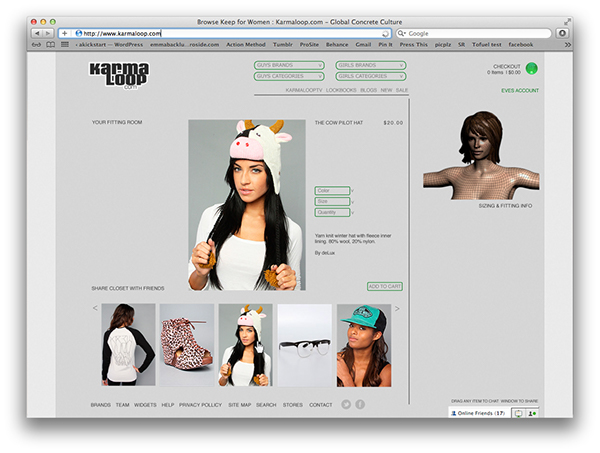Viewport: 600px width, 453px height.
Task: Open the bookmarks book icon
Action: (51, 45)
